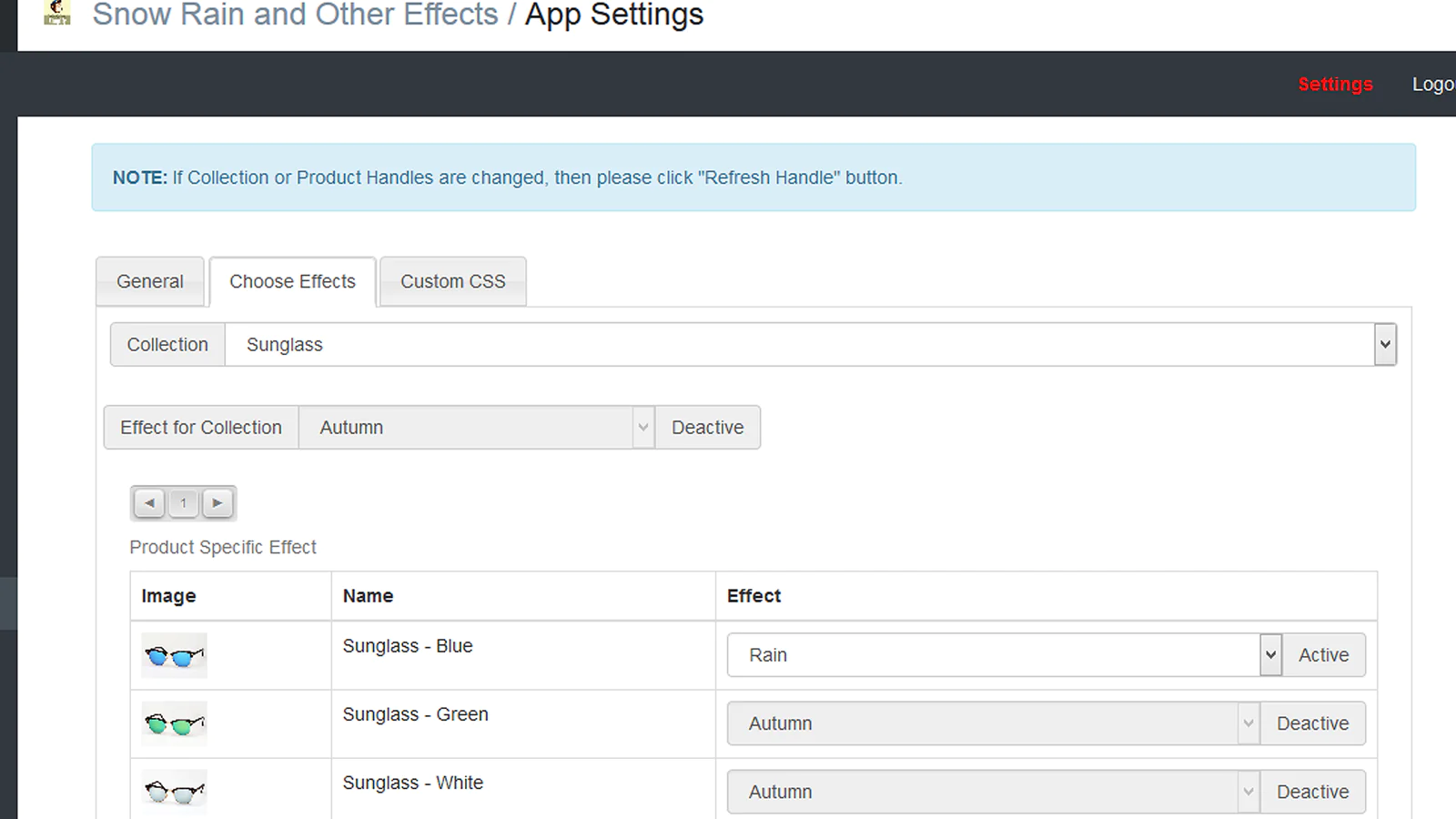Switch to the General tab

[x=150, y=282]
